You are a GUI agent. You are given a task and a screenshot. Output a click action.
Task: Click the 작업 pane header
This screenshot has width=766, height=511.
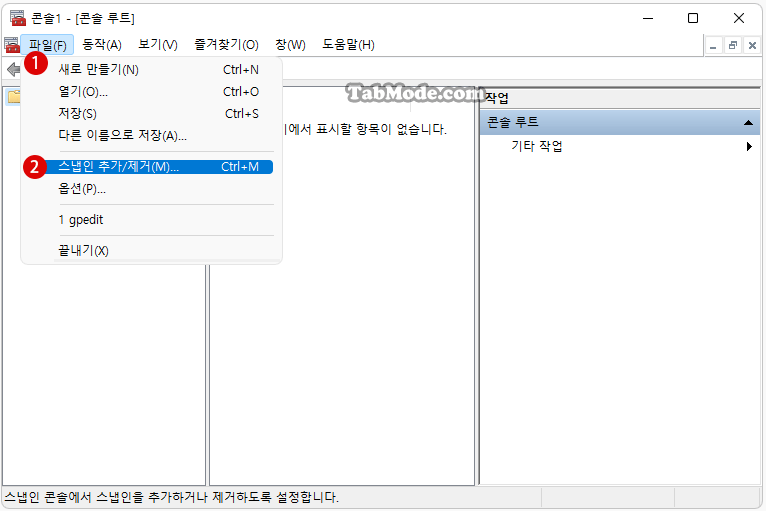coord(620,98)
